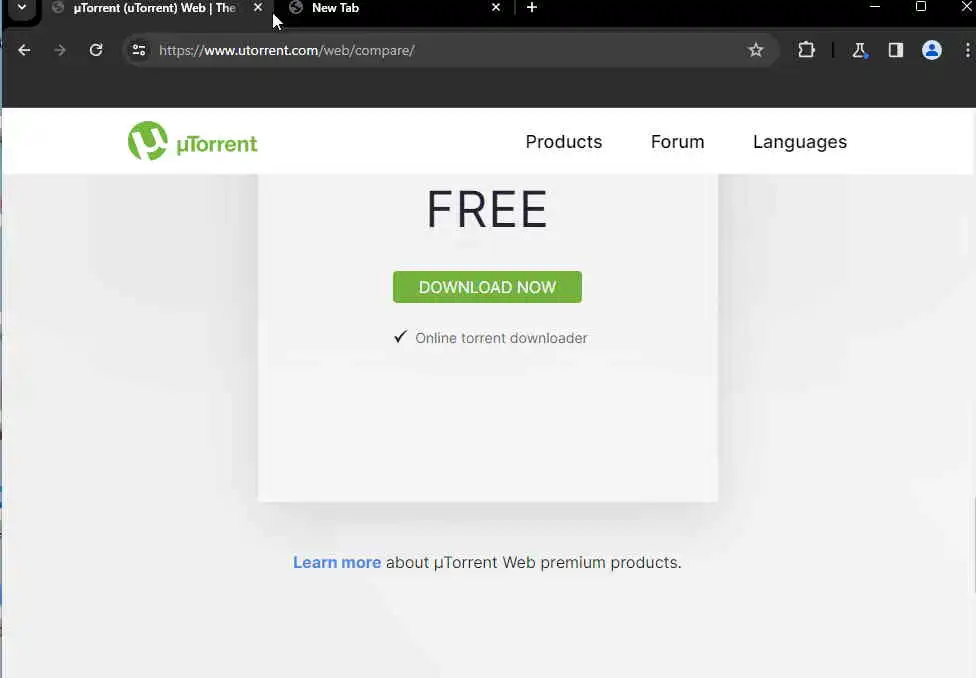Viewport: 976px width, 678px height.
Task: Expand the tab search dropdown
Action: [22, 8]
